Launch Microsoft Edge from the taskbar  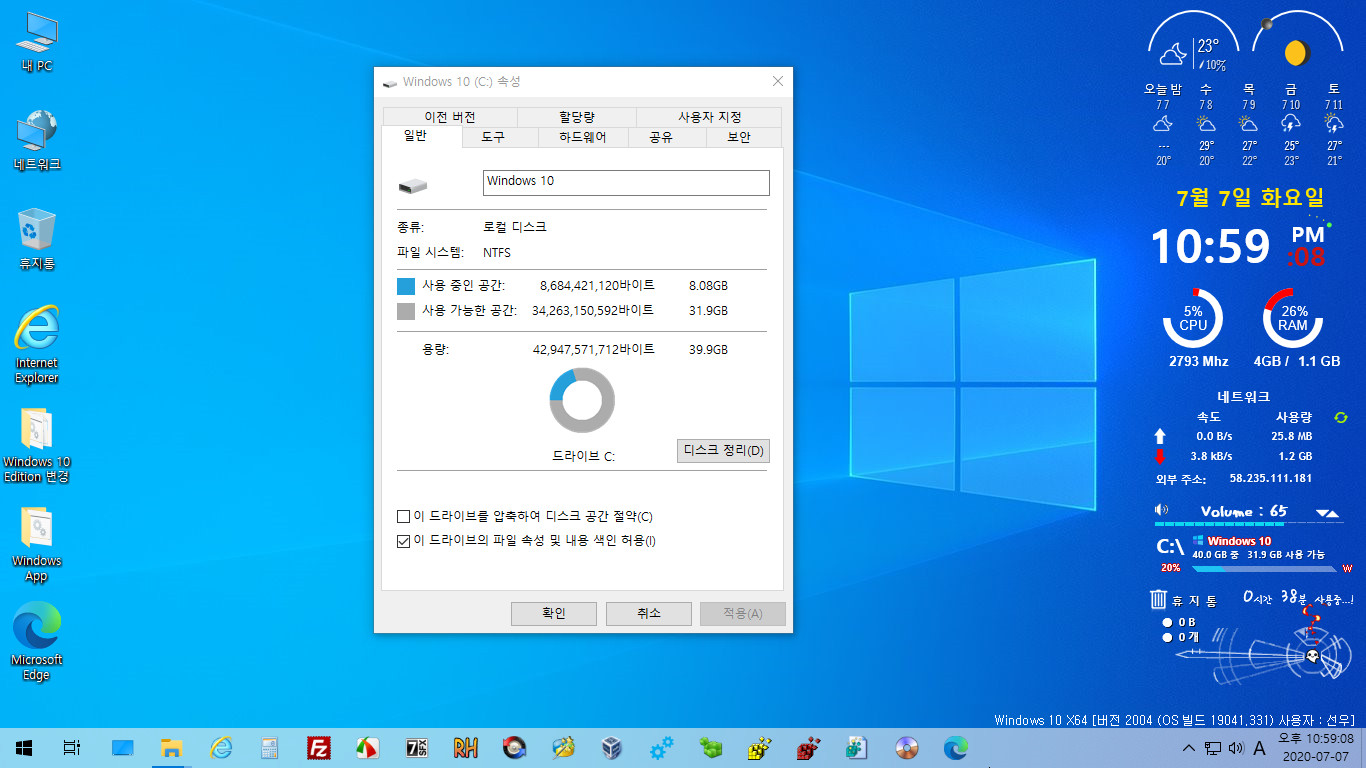(x=956, y=747)
